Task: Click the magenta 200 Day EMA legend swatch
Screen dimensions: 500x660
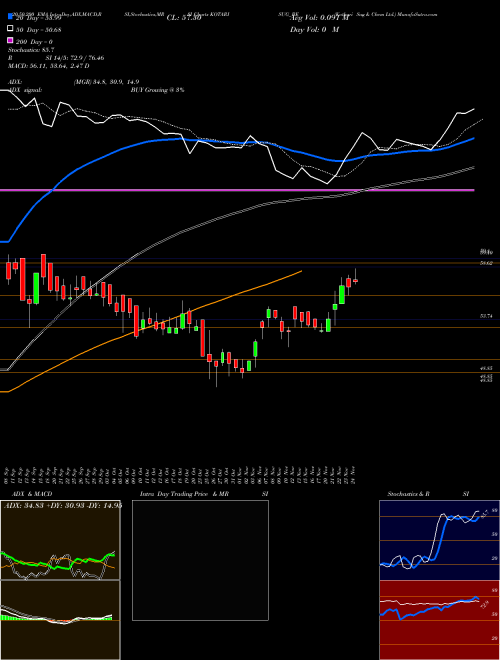Action: (x=10, y=41)
